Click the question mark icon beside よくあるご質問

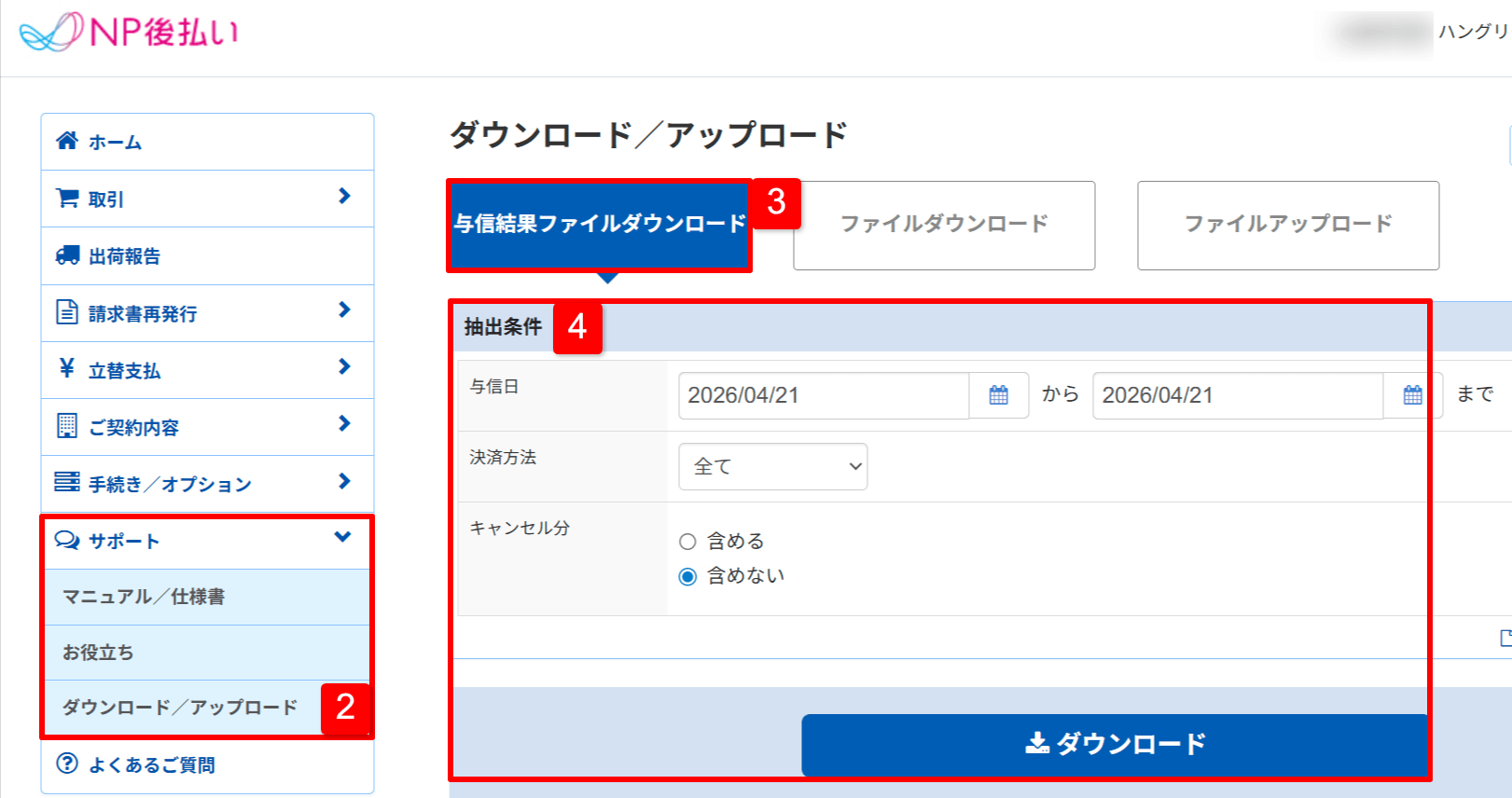(67, 764)
